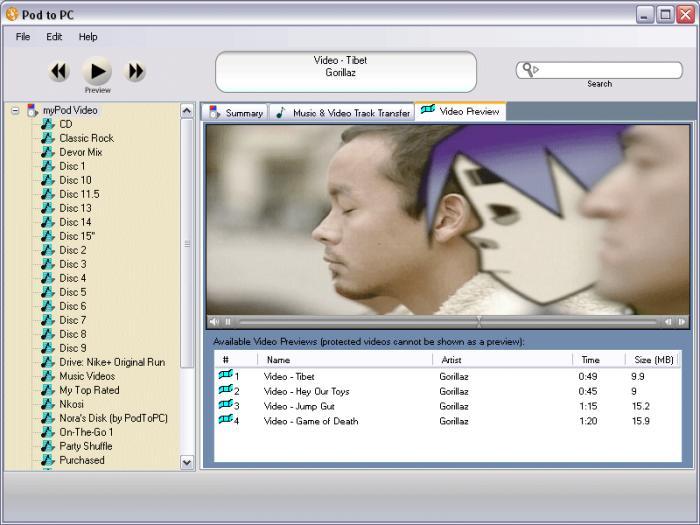Image resolution: width=700 pixels, height=525 pixels.
Task: Select the Classic Rock playlist icon
Action: [x=47, y=138]
